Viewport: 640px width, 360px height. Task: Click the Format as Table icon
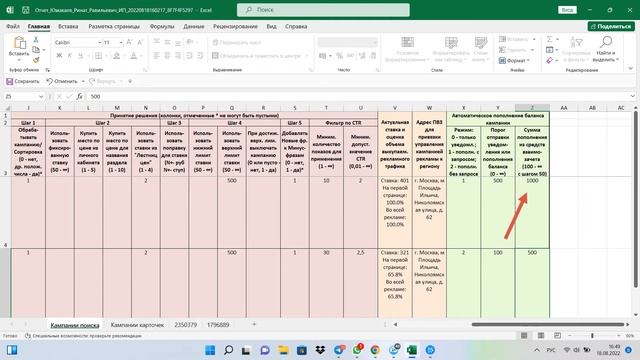point(451,42)
